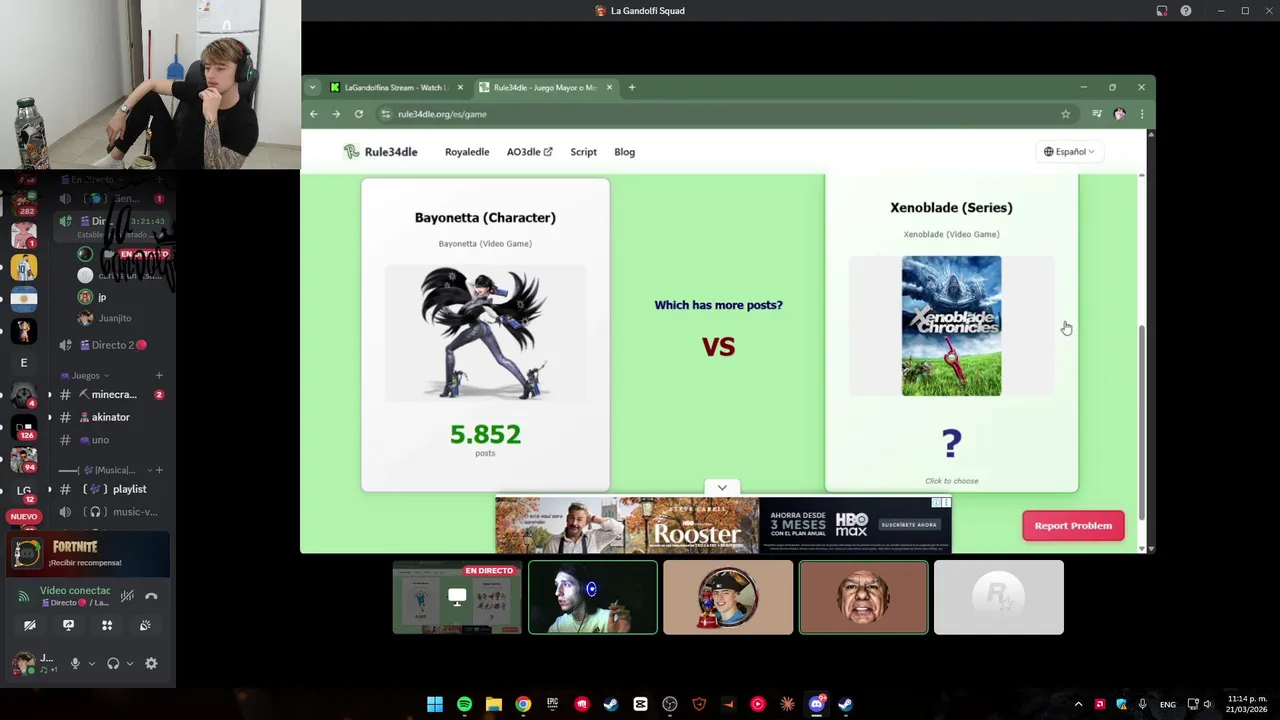Open the Discord soundboard icon
Screen dimensions: 1280x720
[x=145, y=625]
